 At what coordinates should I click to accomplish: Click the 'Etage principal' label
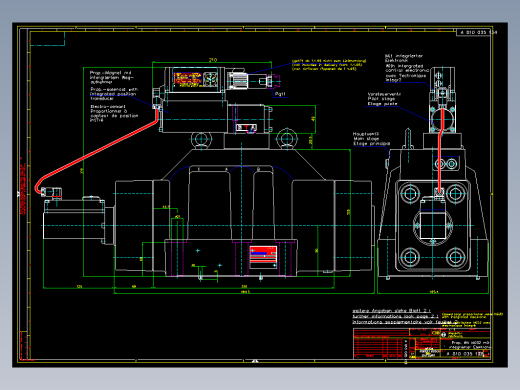(372, 144)
